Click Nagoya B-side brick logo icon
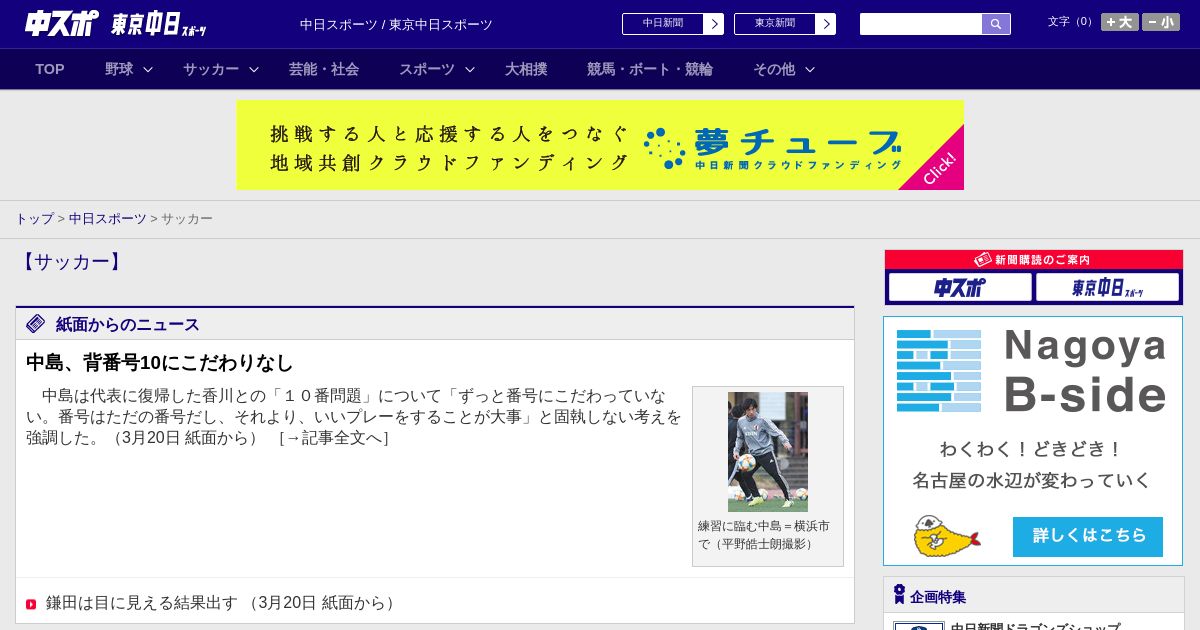 (x=939, y=371)
